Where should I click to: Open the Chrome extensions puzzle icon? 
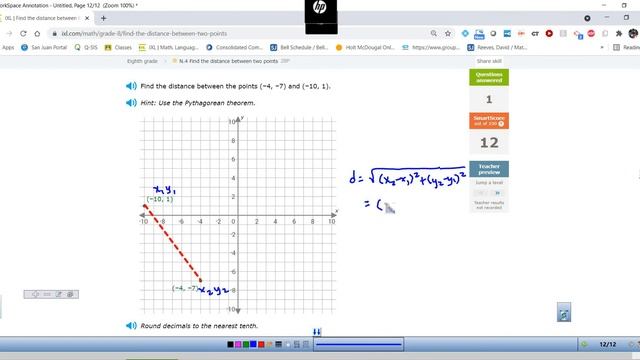pos(619,33)
